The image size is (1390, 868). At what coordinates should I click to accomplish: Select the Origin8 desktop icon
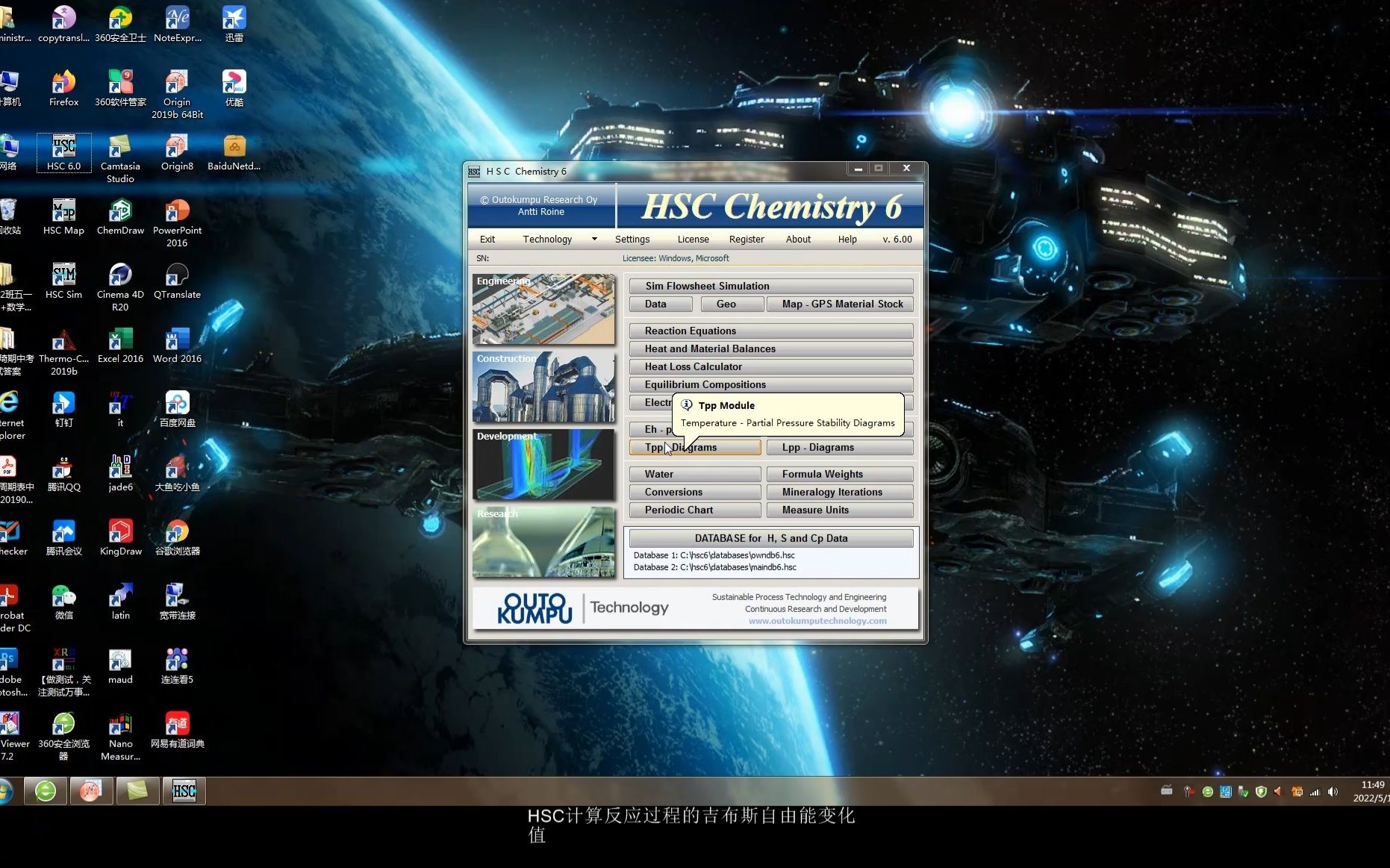(177, 153)
